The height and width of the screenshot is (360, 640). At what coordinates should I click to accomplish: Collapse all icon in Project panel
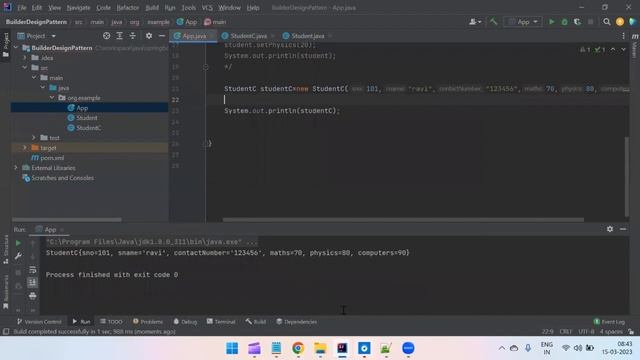click(x=133, y=36)
